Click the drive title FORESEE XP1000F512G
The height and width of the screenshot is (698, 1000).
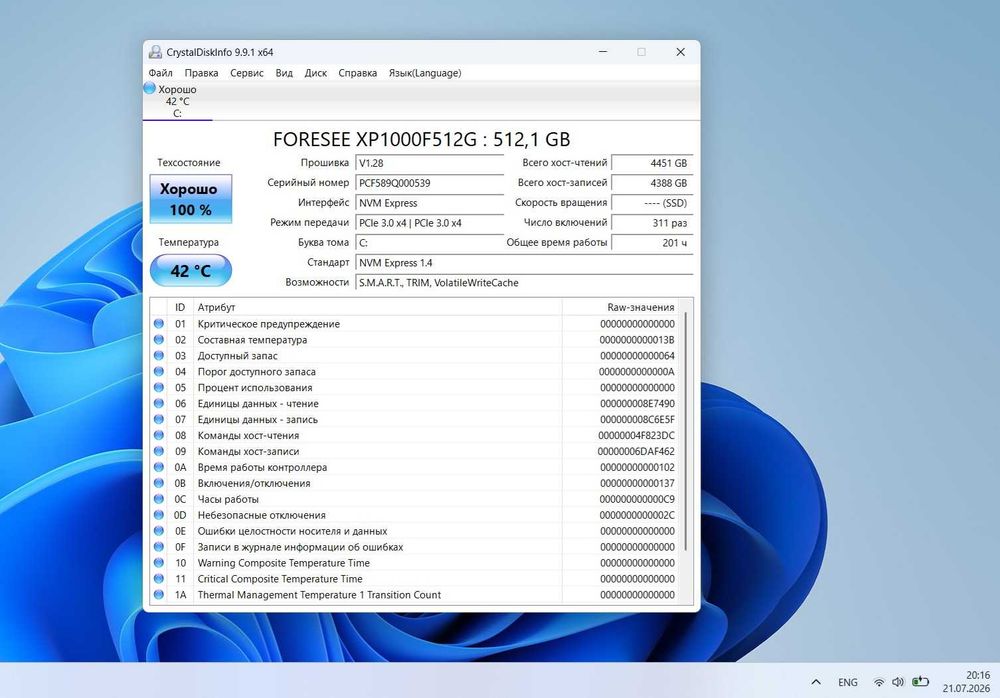[x=422, y=139]
